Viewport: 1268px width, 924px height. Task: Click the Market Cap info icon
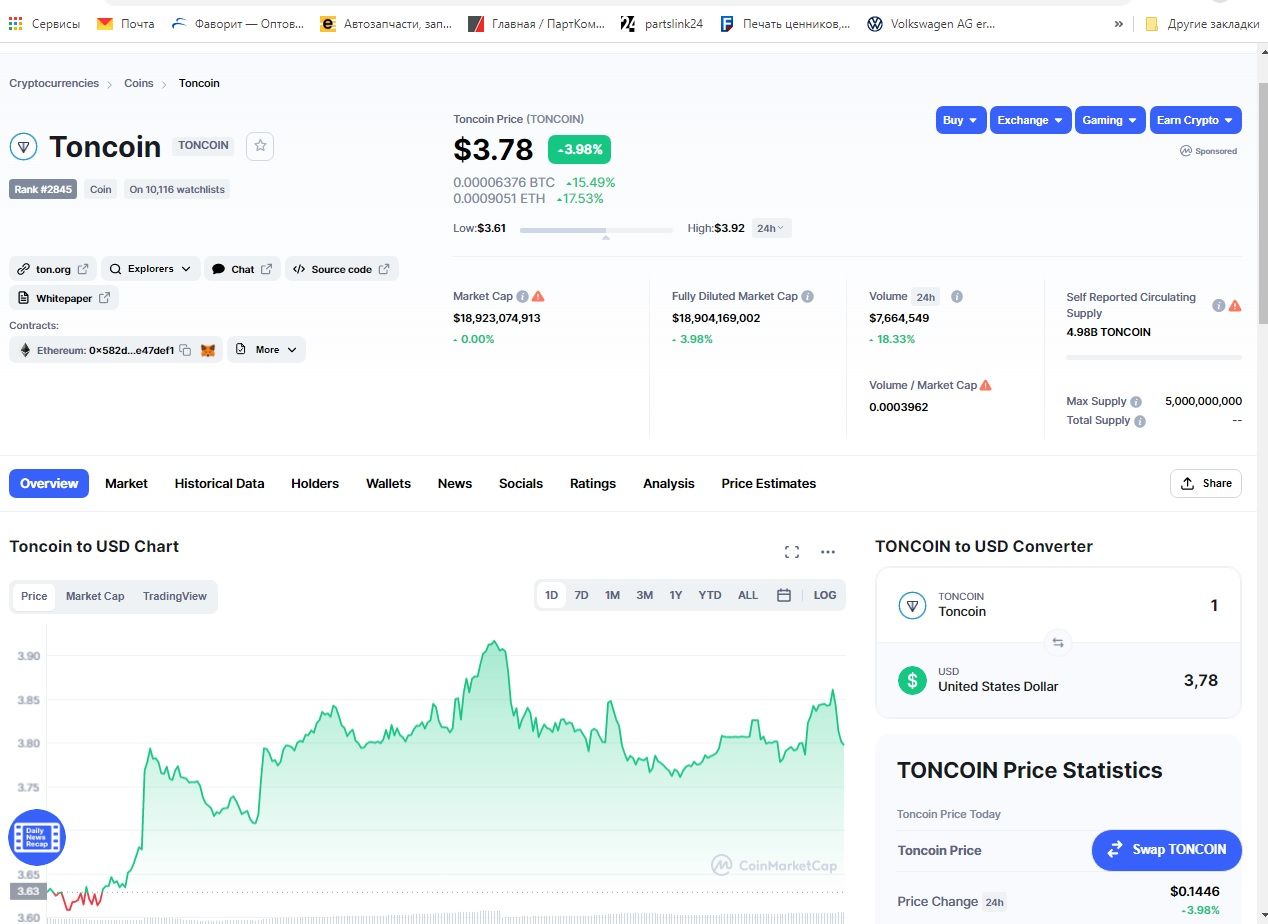523,296
